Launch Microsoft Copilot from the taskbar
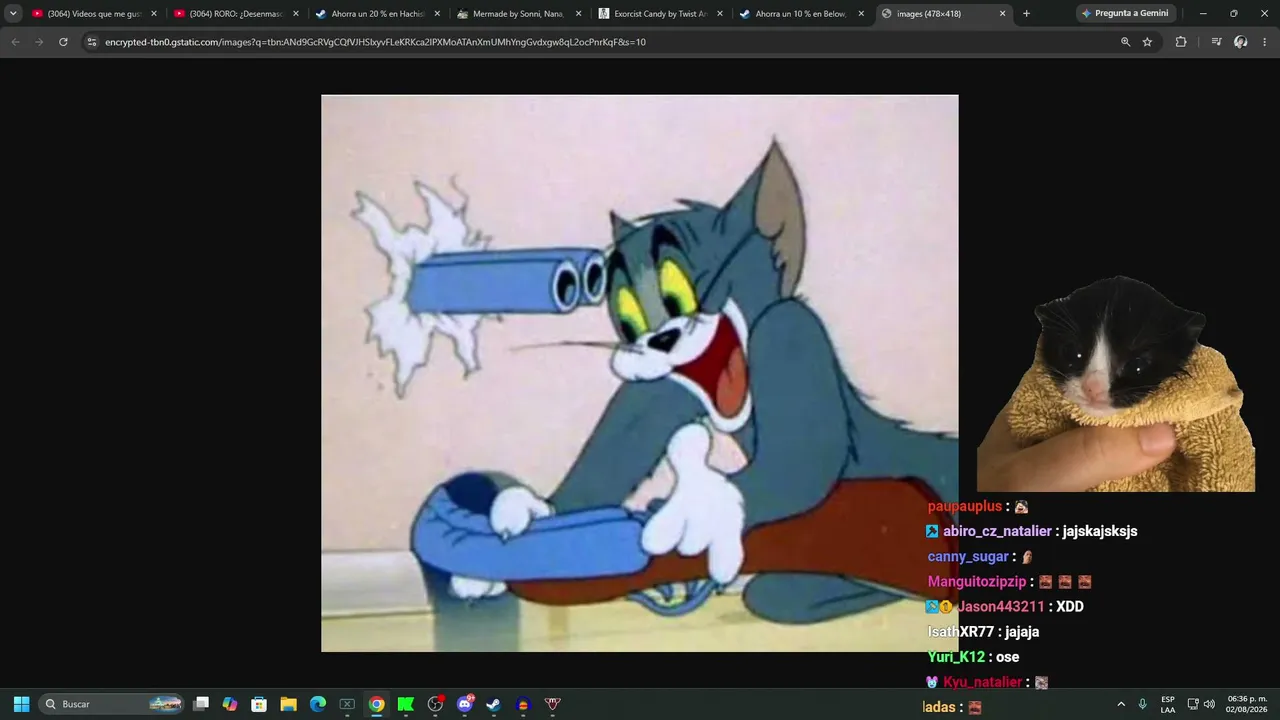The image size is (1280, 720). [x=230, y=704]
